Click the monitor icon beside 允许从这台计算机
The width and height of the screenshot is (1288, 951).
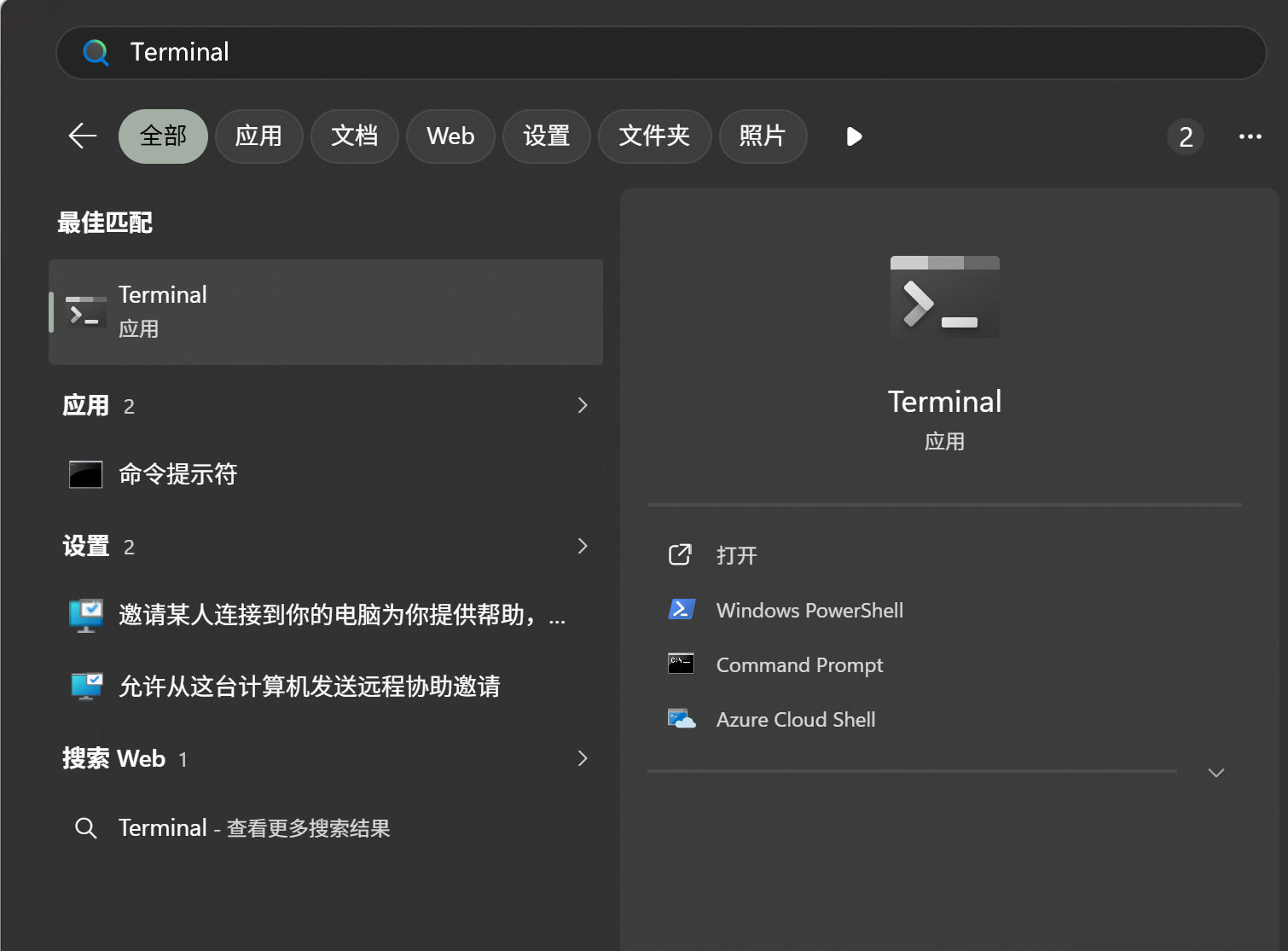86,687
